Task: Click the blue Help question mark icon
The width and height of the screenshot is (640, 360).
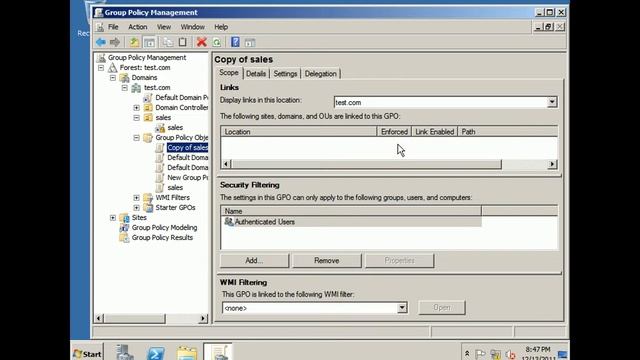Action: [235, 42]
